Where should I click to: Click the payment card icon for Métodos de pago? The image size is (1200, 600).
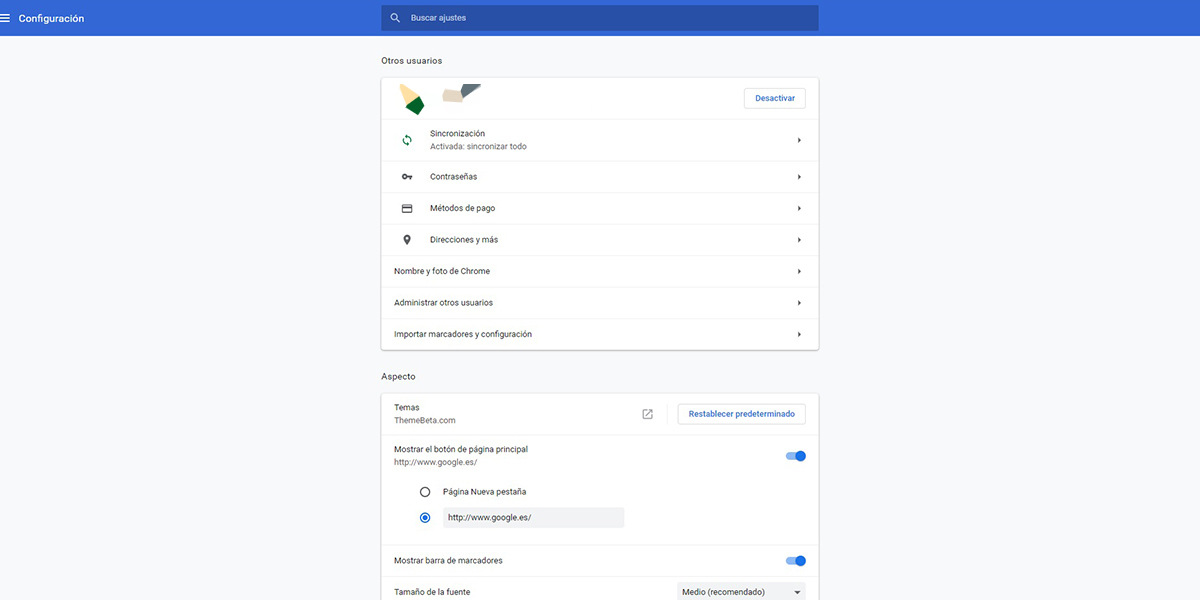click(x=407, y=208)
